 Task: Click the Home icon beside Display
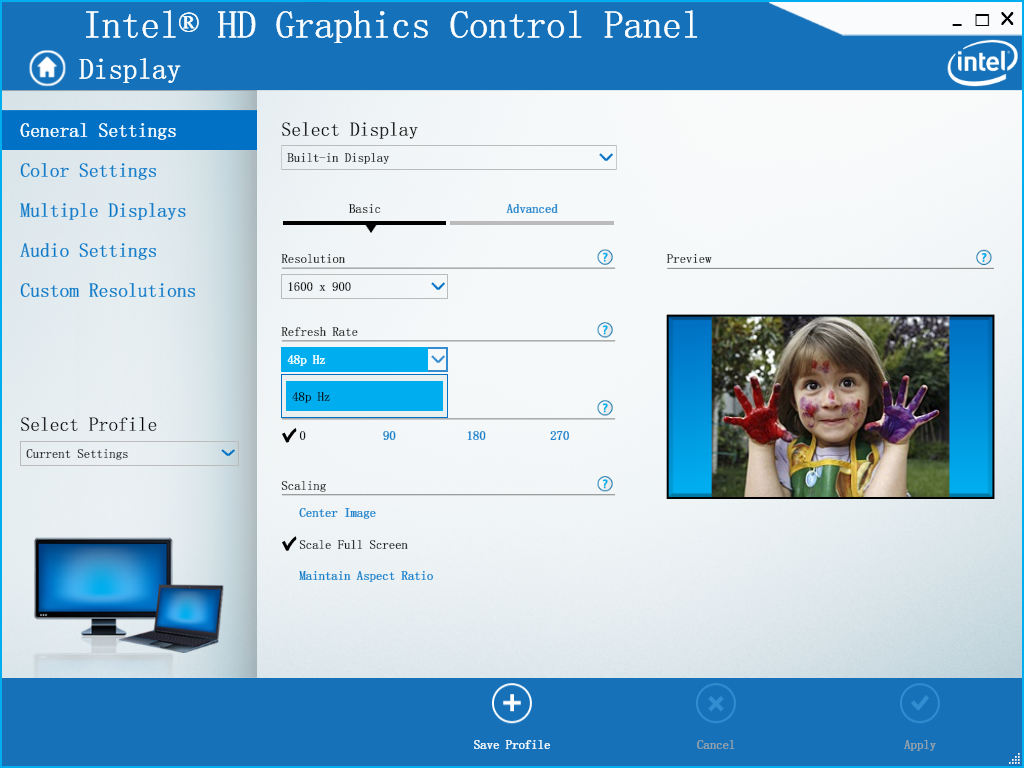pyautogui.click(x=46, y=68)
